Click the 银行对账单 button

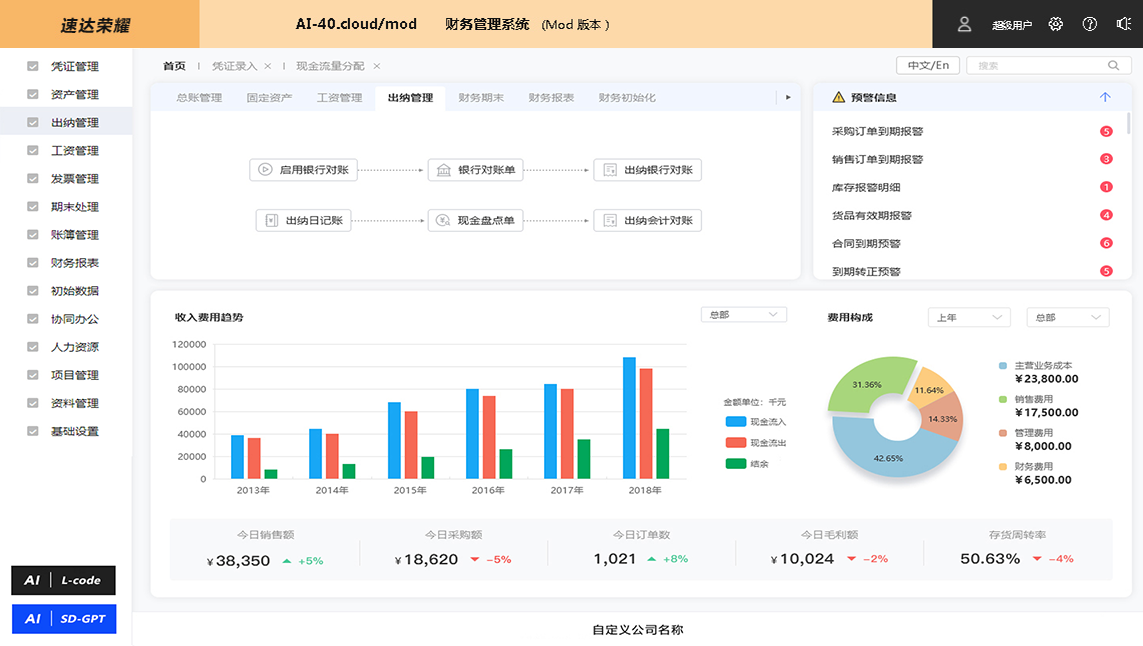point(475,170)
